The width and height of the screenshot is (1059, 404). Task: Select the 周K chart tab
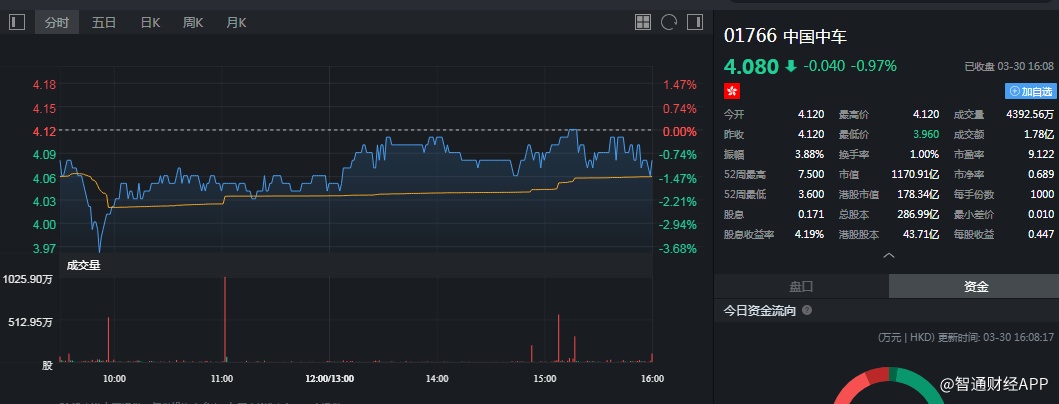(193, 22)
